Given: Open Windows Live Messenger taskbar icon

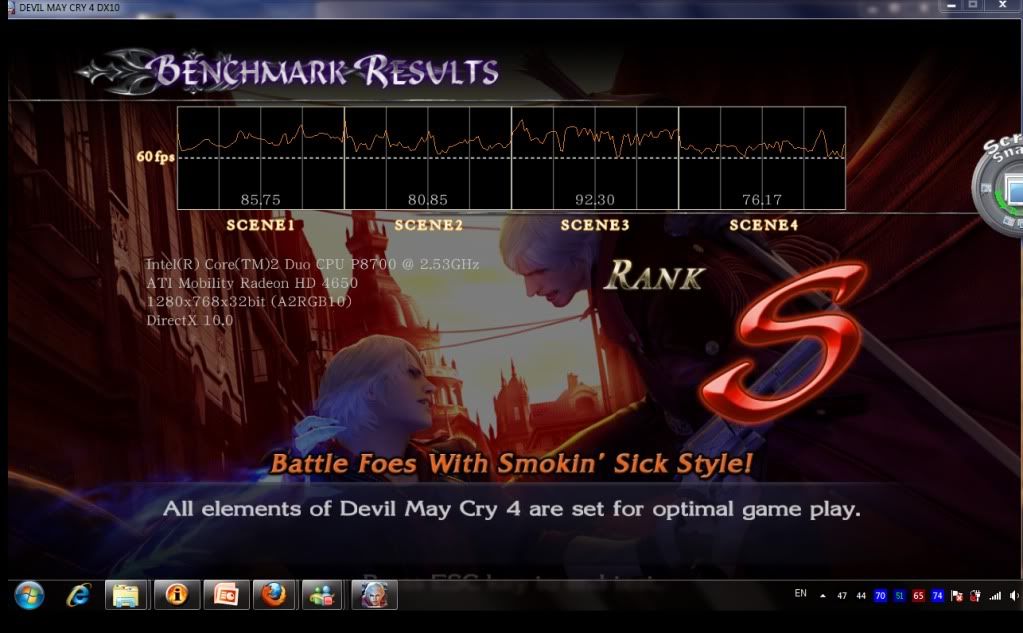Looking at the screenshot, I should (x=324, y=595).
